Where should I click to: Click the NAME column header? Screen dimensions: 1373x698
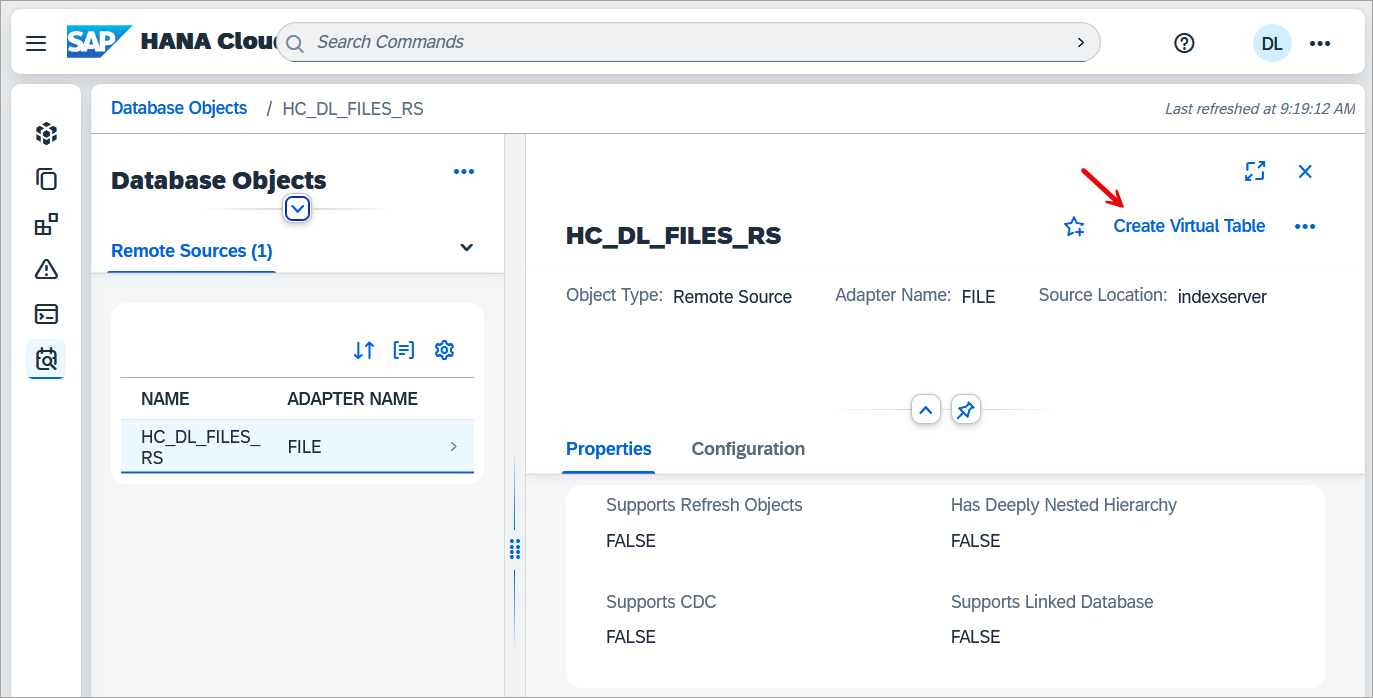(165, 399)
